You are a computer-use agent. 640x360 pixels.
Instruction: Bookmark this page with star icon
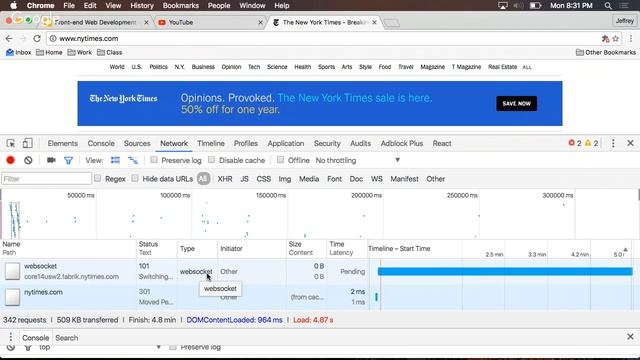click(616, 39)
